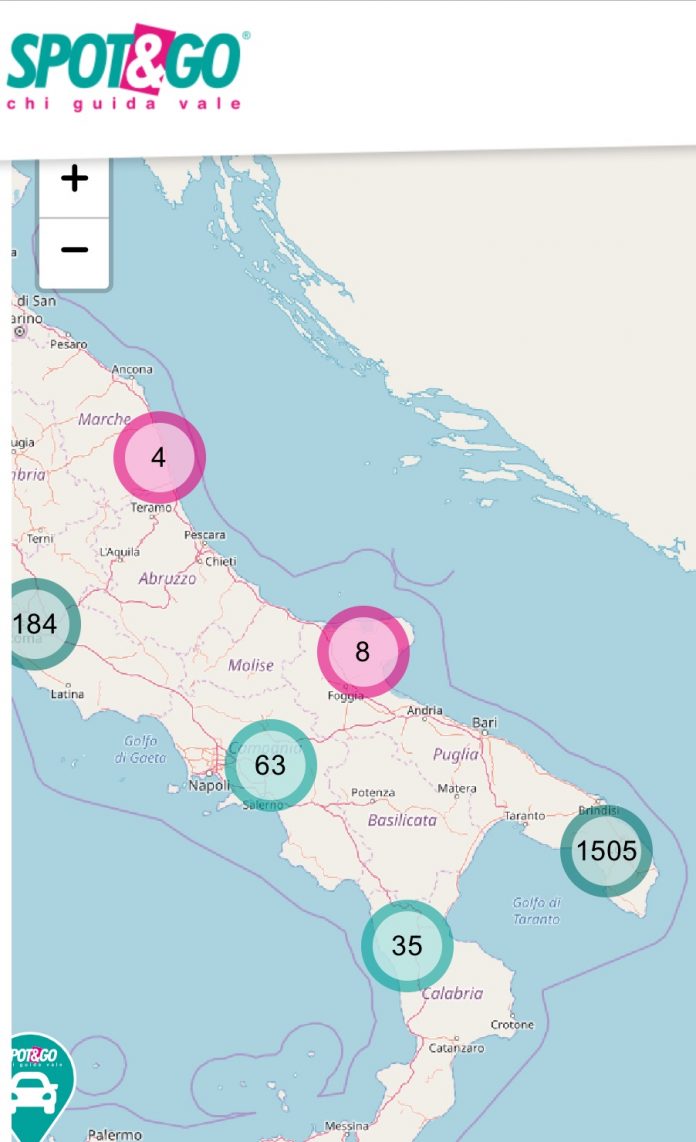The image size is (696, 1142).
Task: Click the Bari city label
Action: [x=485, y=722]
